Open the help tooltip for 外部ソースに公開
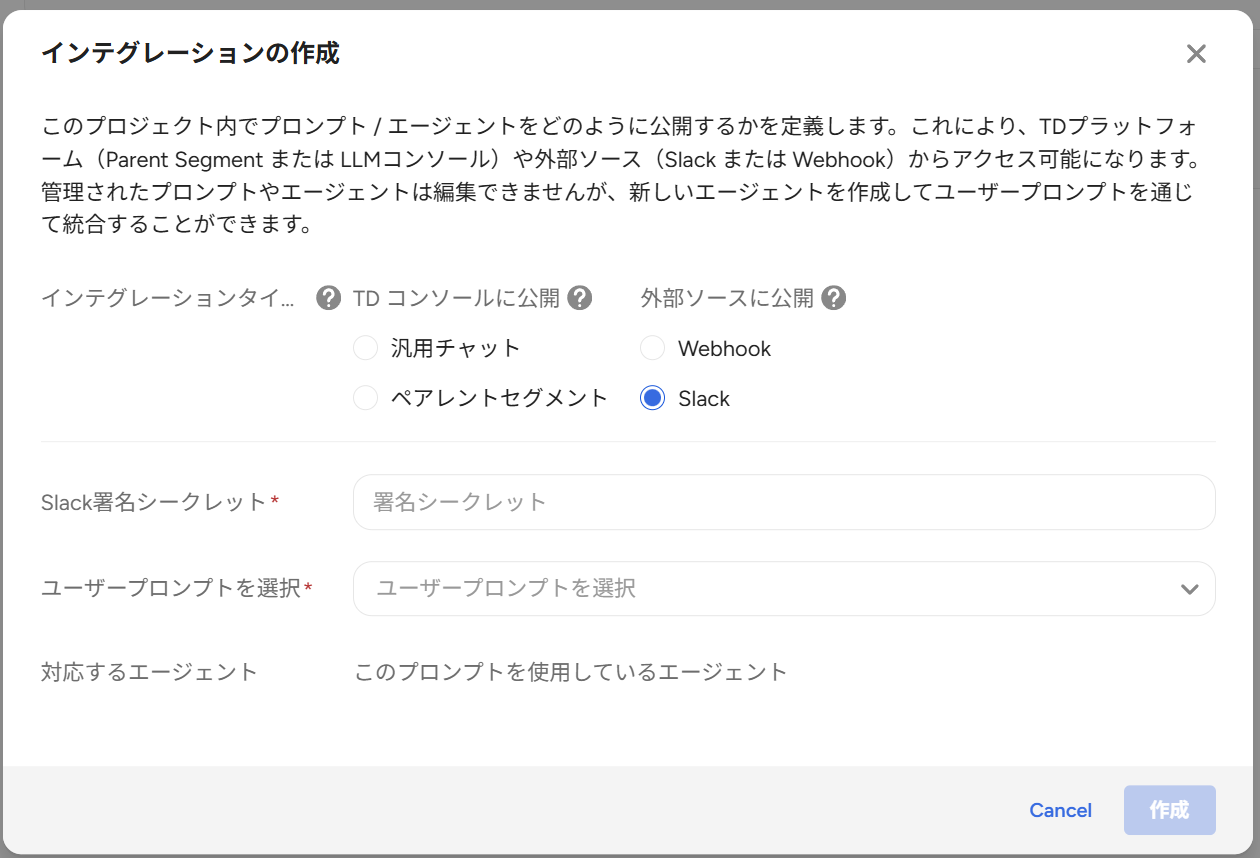The height and width of the screenshot is (858, 1260). 833,298
